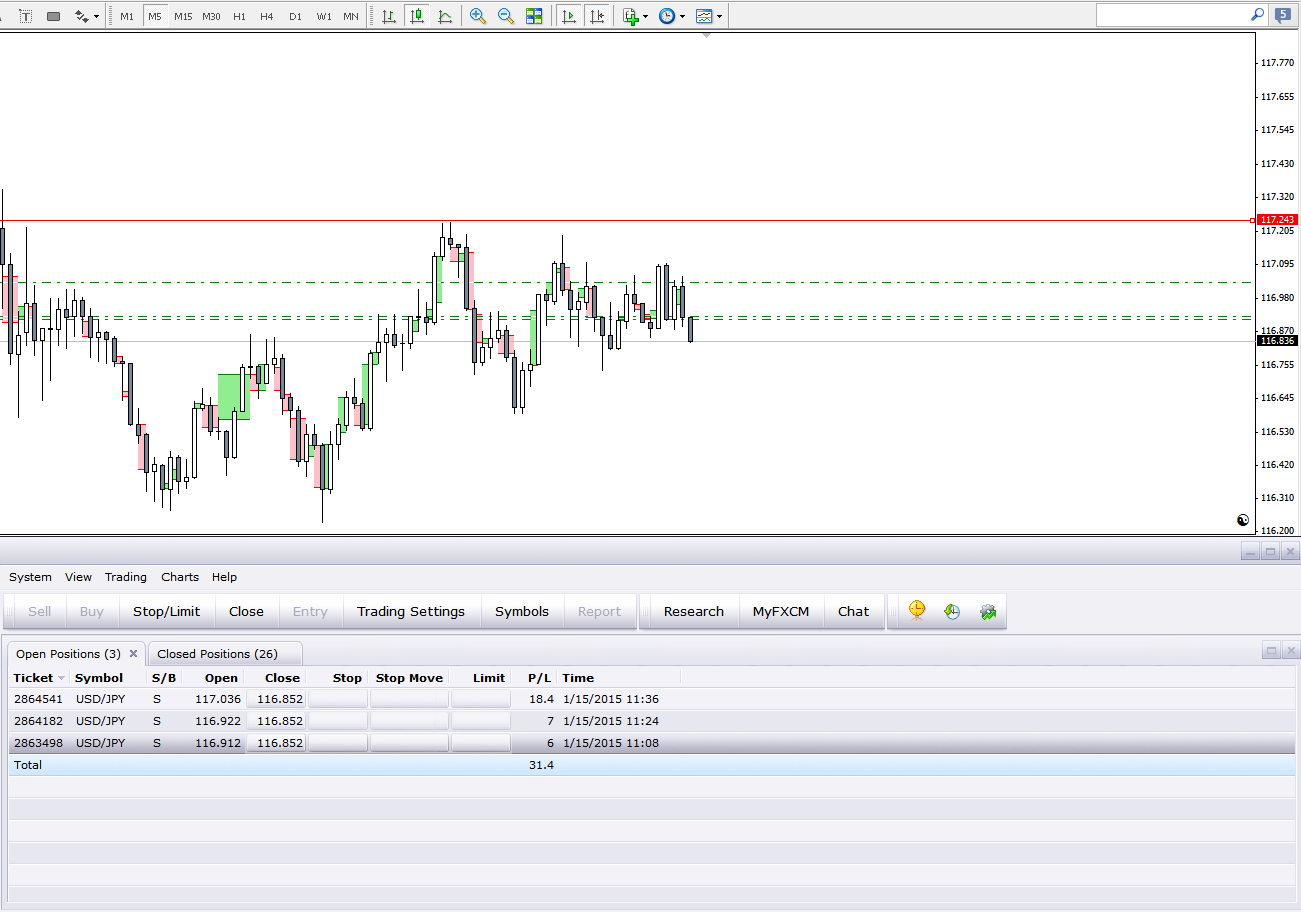Click the gear with green arrow icon
This screenshot has width=1301, height=912.
[x=988, y=611]
